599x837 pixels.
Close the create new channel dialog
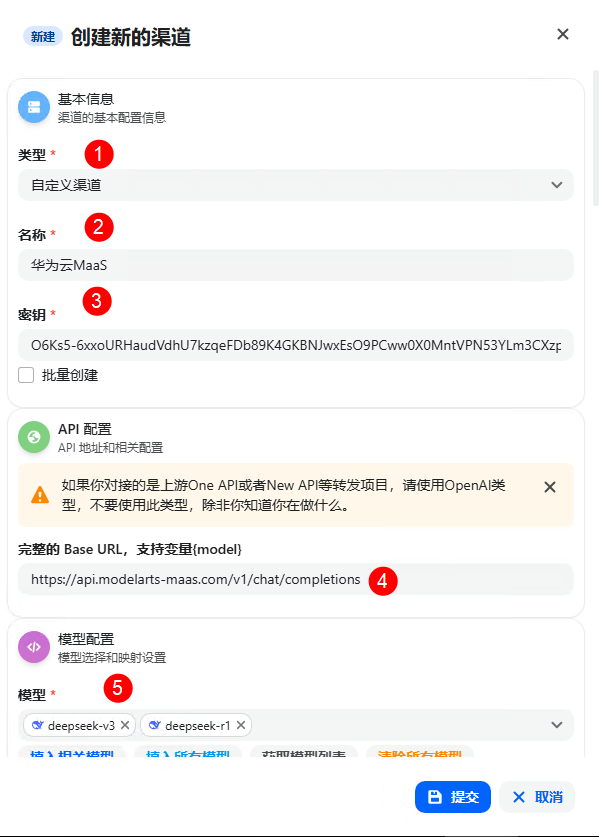coord(563,34)
